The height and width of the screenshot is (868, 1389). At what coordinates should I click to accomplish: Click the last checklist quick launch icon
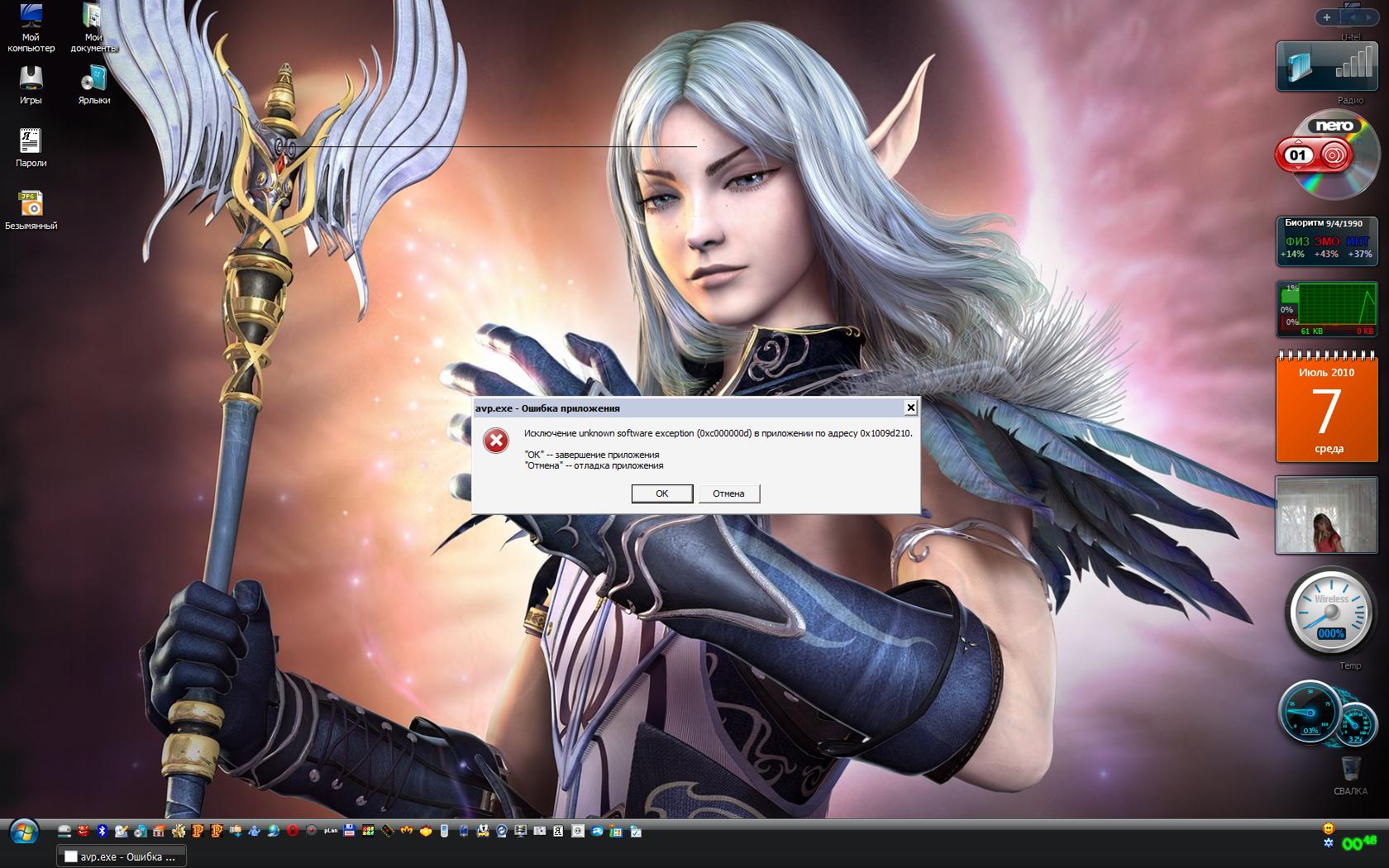(635, 831)
